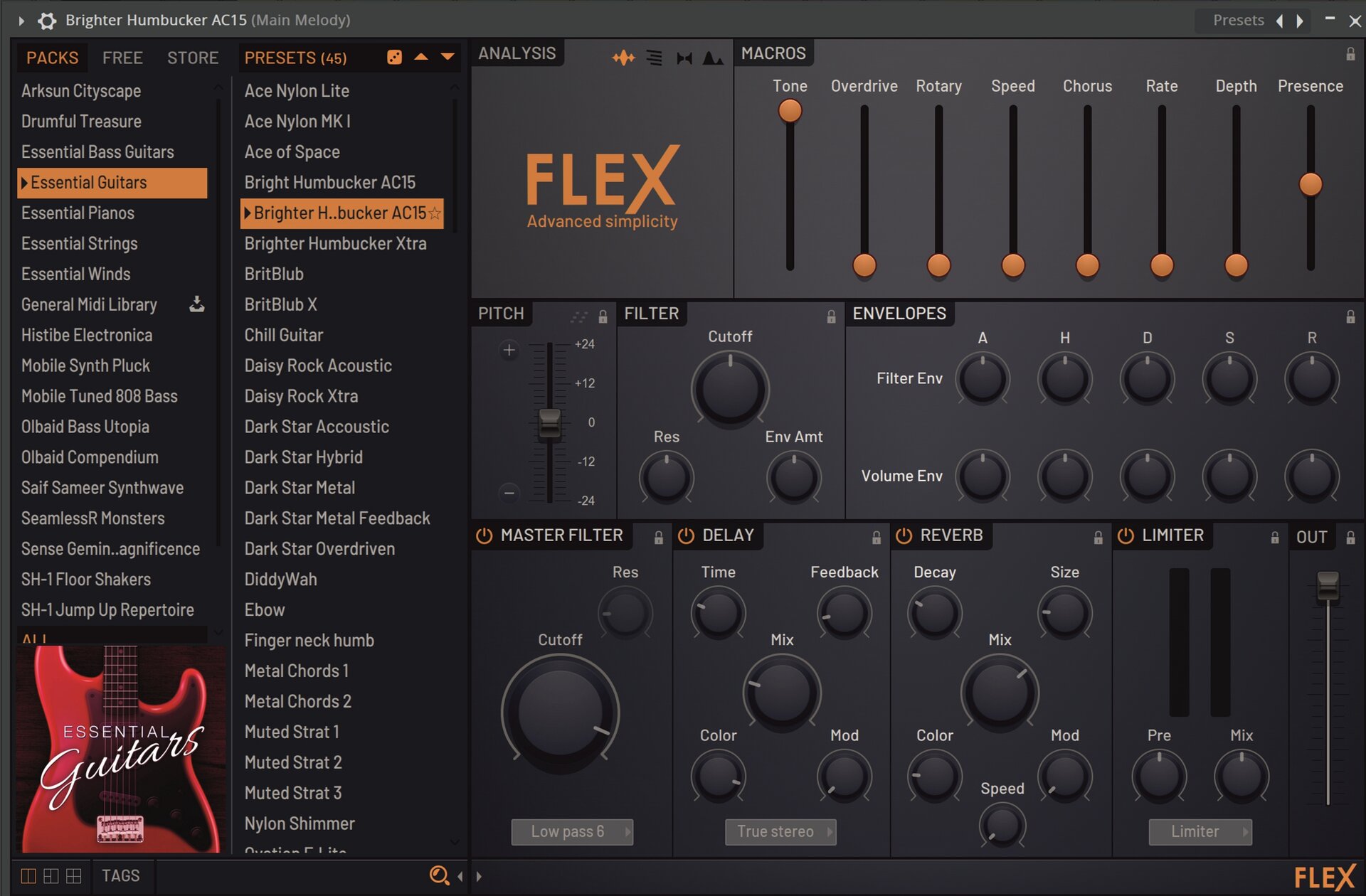Click the TAGS button
The height and width of the screenshot is (896, 1366).
[120, 875]
